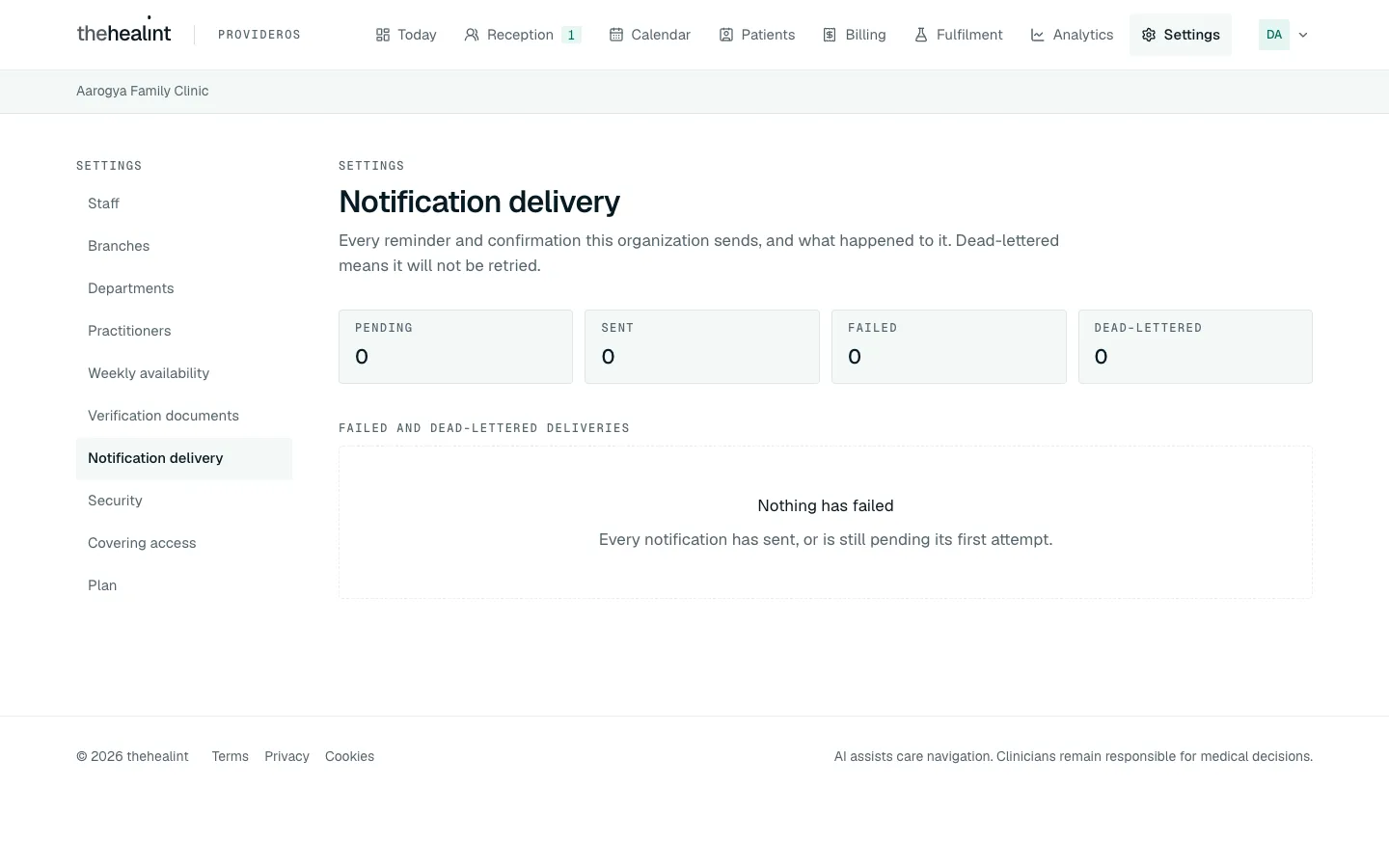Click the Sent count card
1389x868 pixels.
[702, 346]
